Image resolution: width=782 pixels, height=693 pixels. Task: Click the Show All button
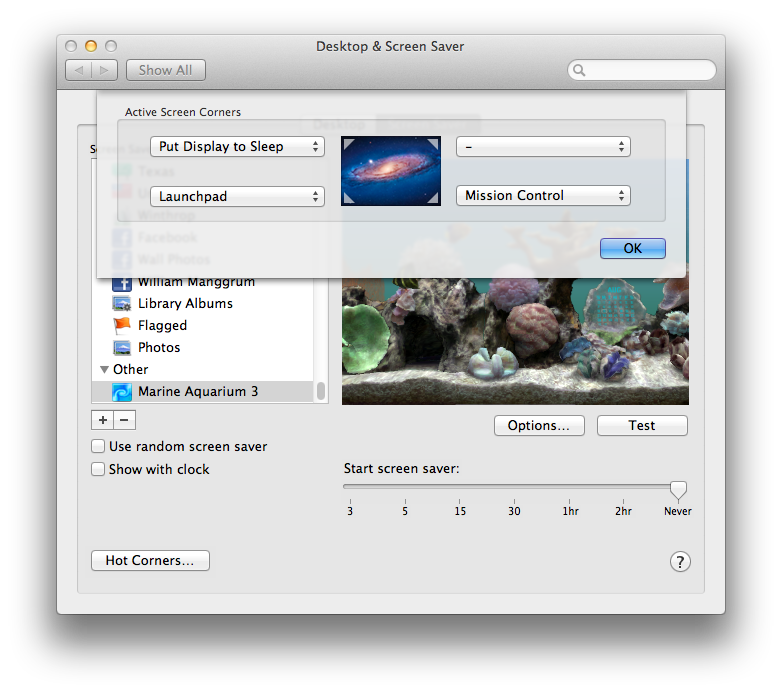click(166, 70)
